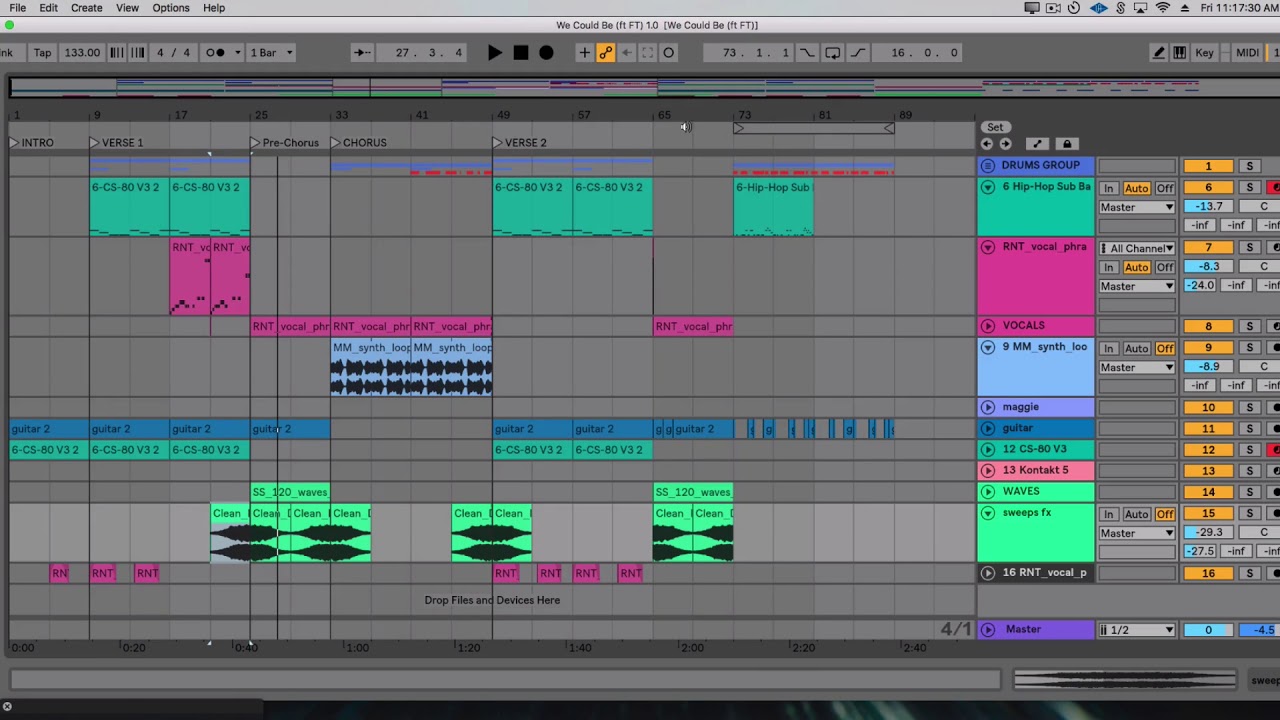The width and height of the screenshot is (1280, 720).
Task: Solo the DRUMS GROUP track
Action: click(x=1249, y=166)
